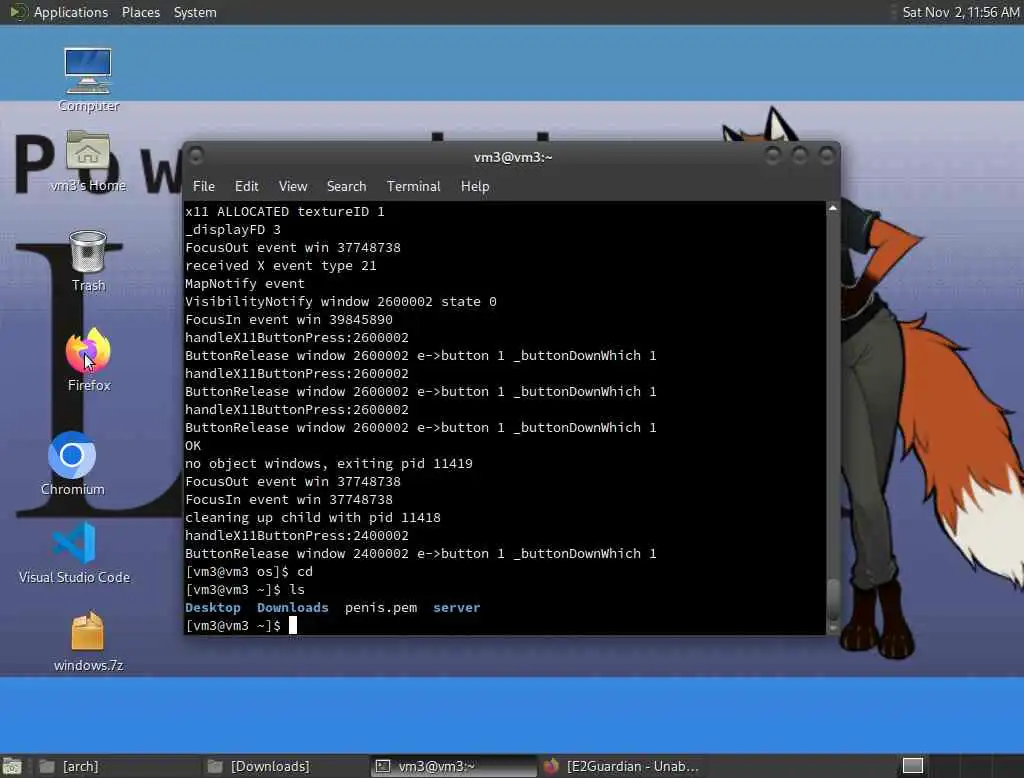Screen dimensions: 1024x778
Task: Open the terminal Help menu
Action: pos(475,186)
